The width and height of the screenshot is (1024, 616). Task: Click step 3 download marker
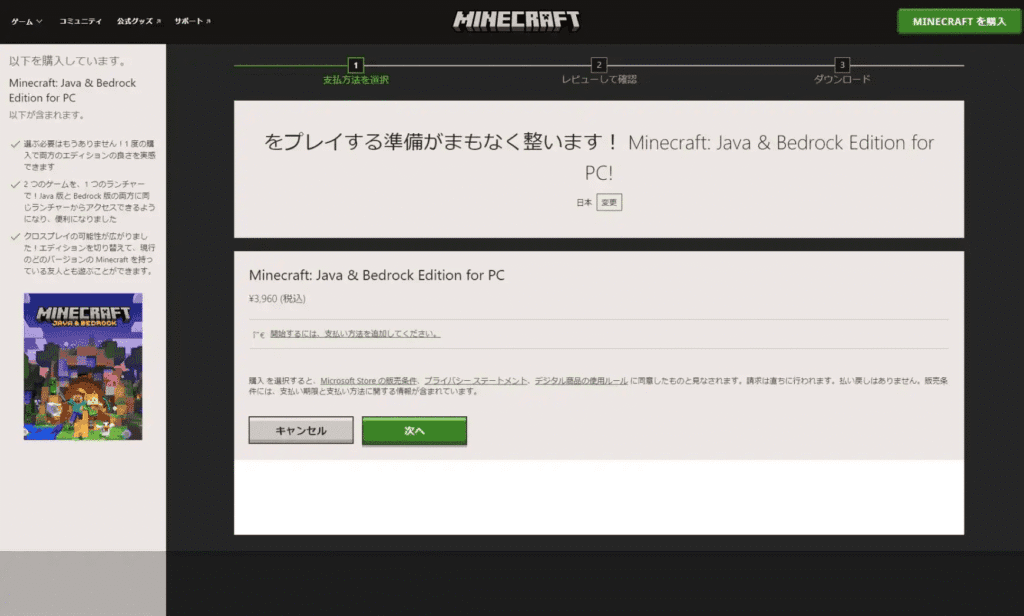[x=841, y=64]
